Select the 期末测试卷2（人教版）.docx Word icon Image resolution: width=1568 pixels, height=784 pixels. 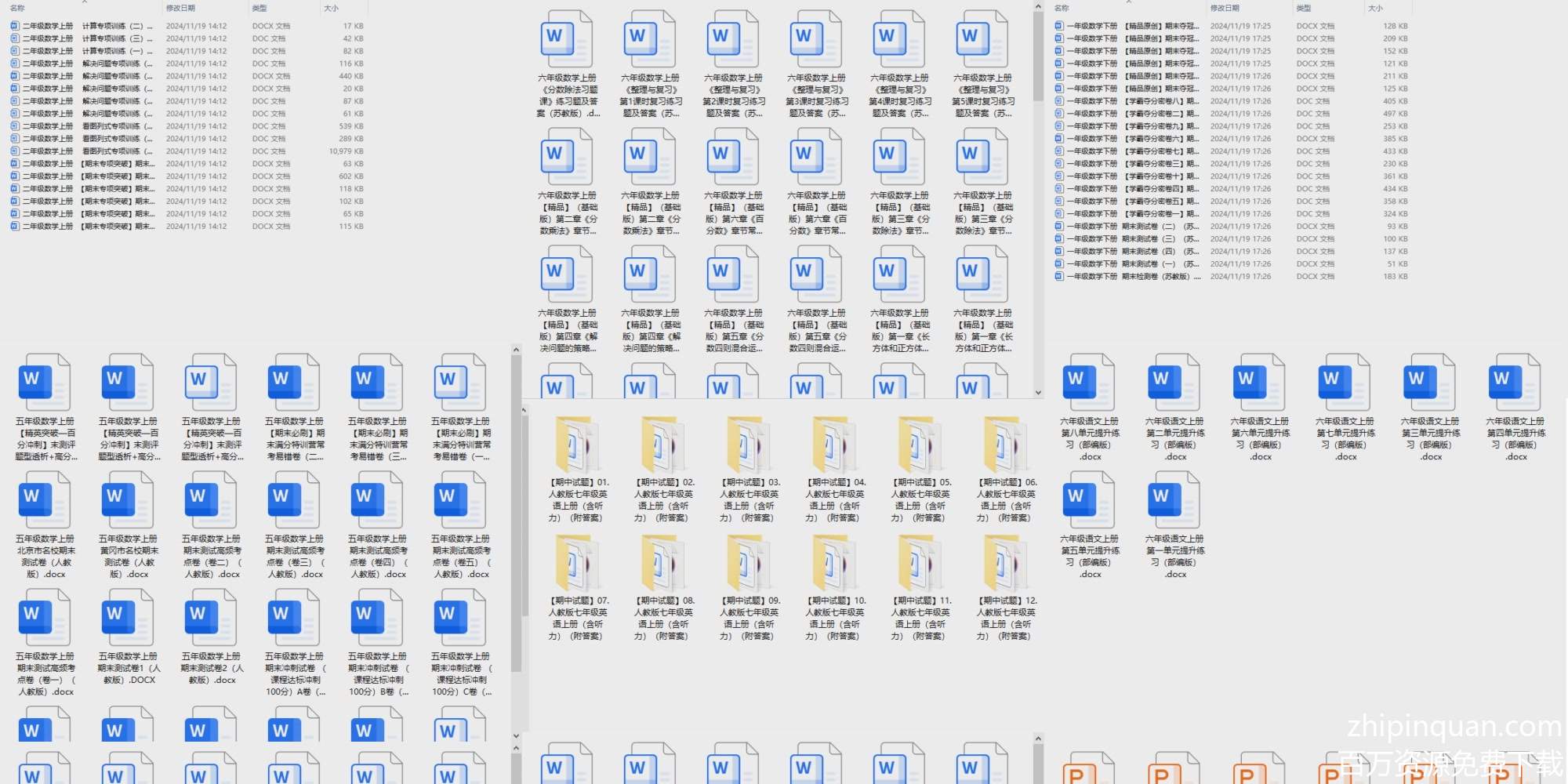pos(211,618)
